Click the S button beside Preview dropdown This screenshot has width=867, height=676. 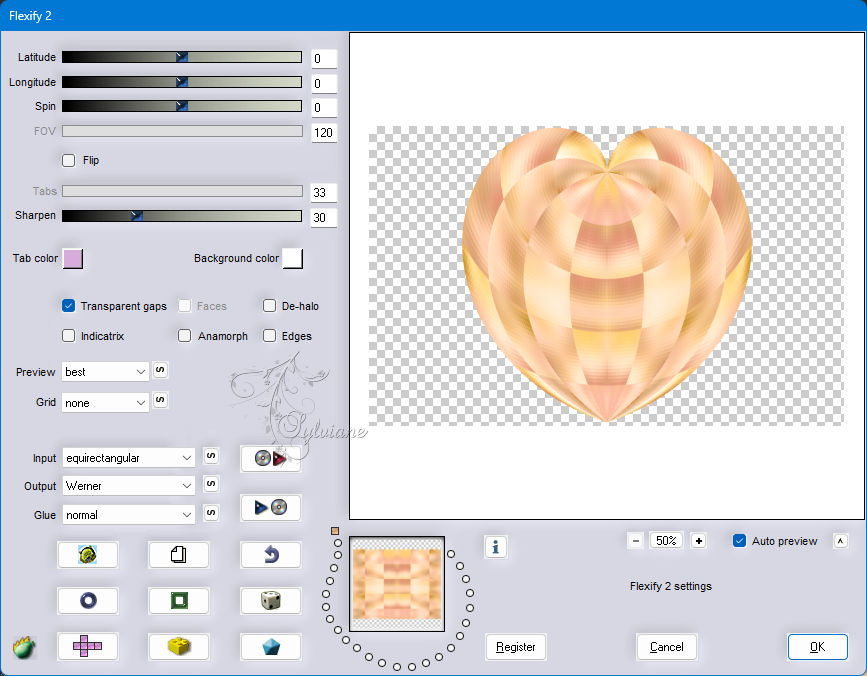click(160, 370)
